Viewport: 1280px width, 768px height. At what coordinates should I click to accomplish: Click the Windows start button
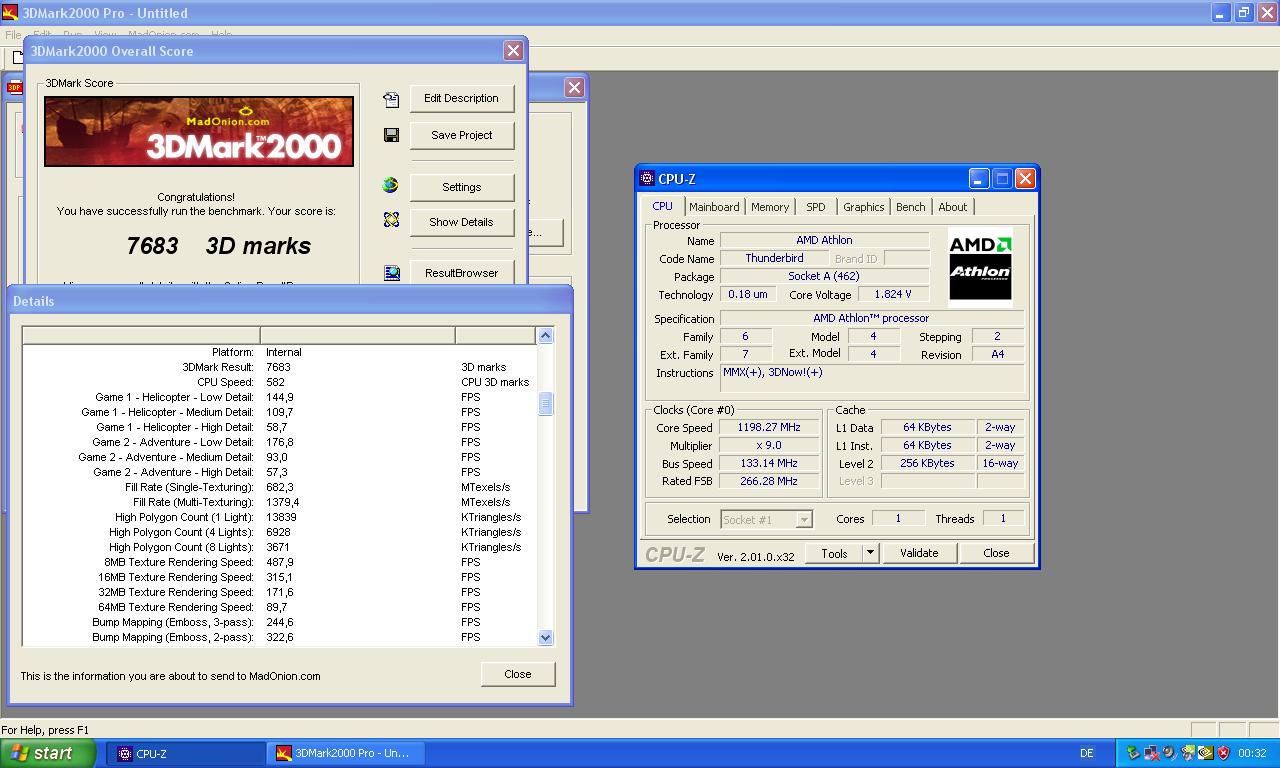[x=48, y=753]
